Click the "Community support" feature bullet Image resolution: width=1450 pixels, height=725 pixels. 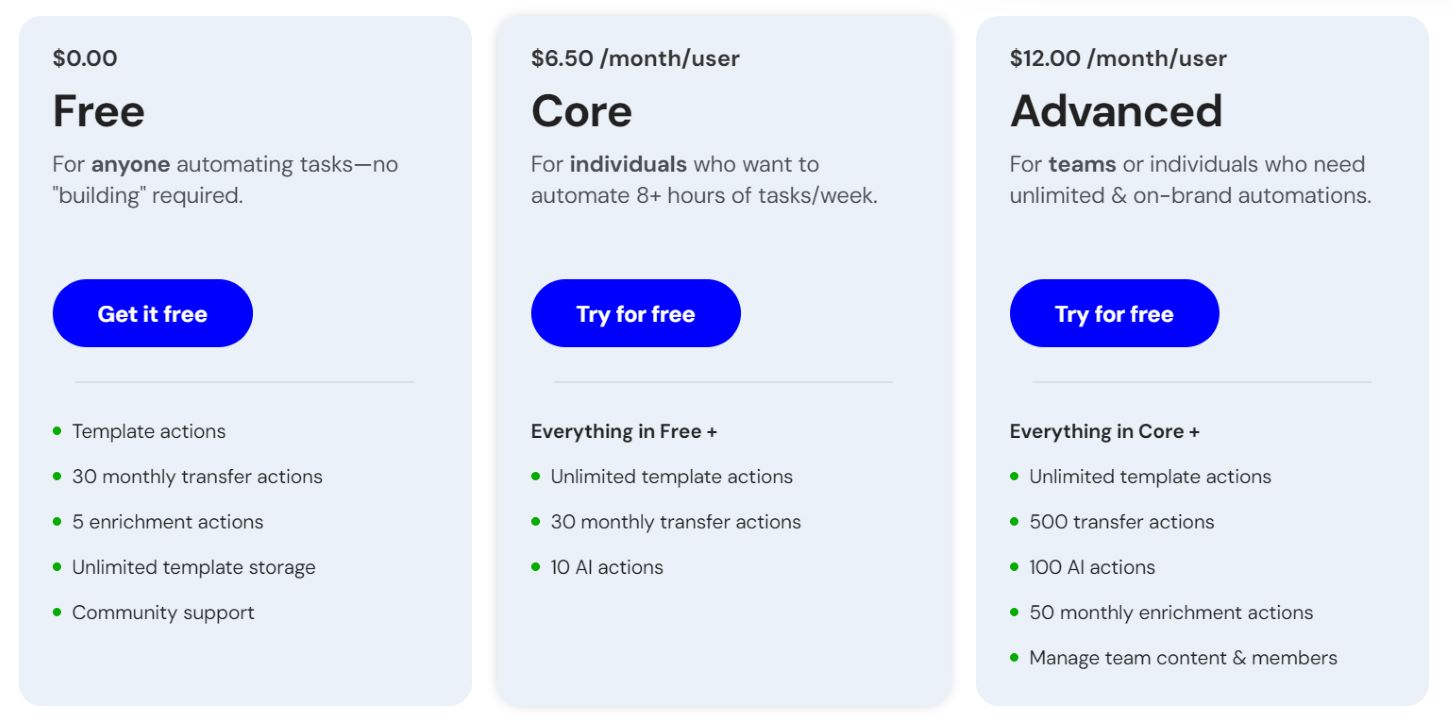[x=164, y=611]
